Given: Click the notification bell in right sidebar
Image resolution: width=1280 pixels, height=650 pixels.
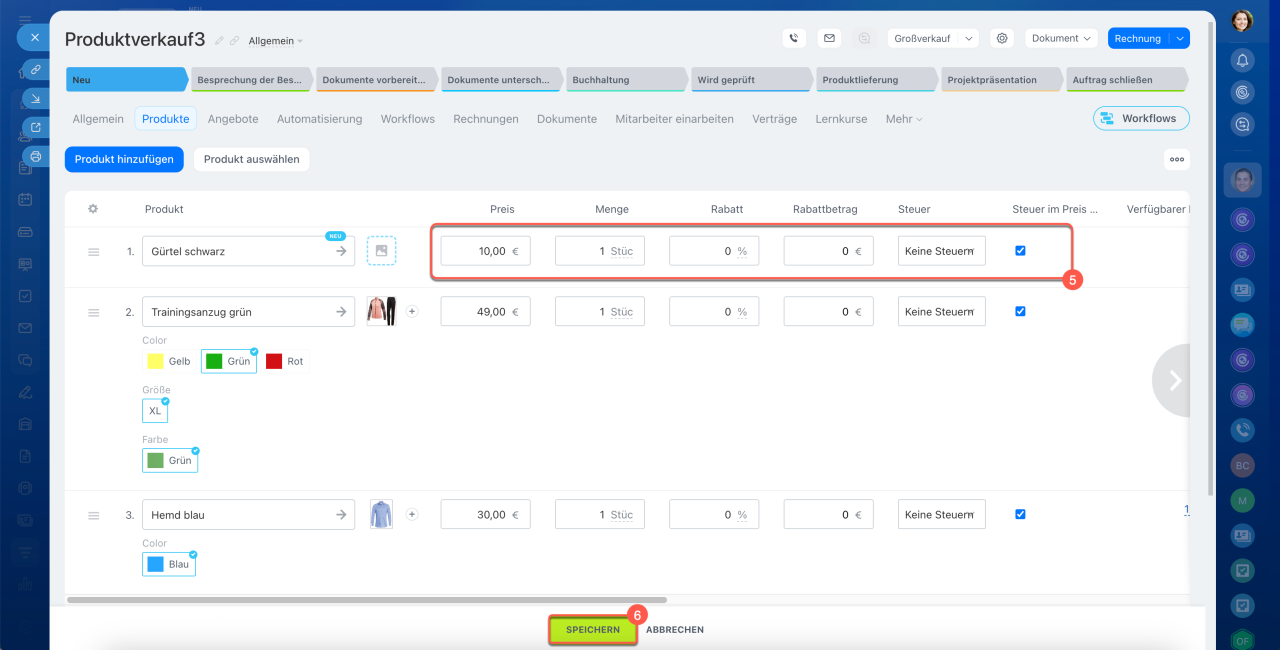Looking at the screenshot, I should tap(1242, 60).
